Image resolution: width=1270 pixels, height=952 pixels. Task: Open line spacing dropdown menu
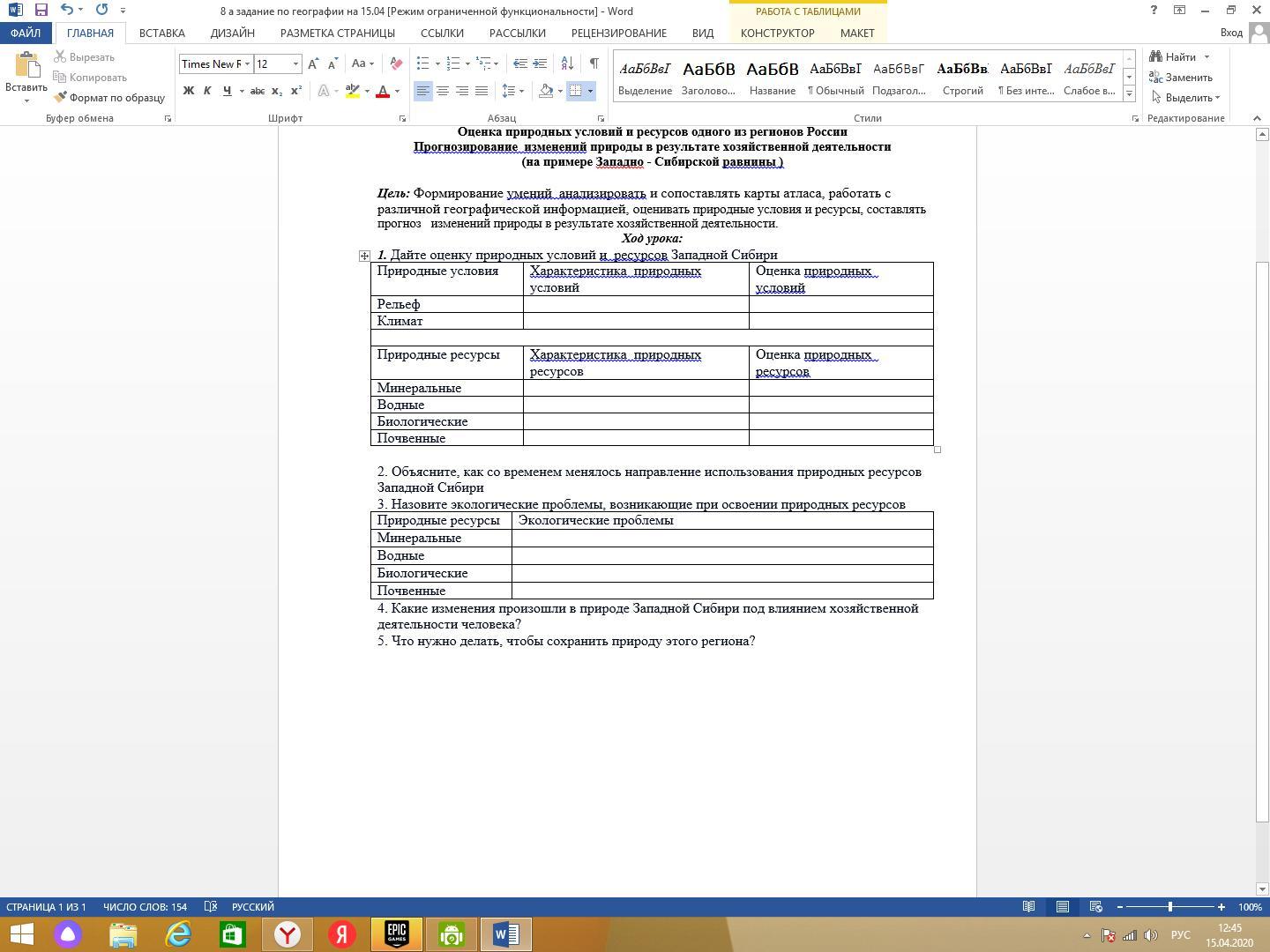[512, 91]
